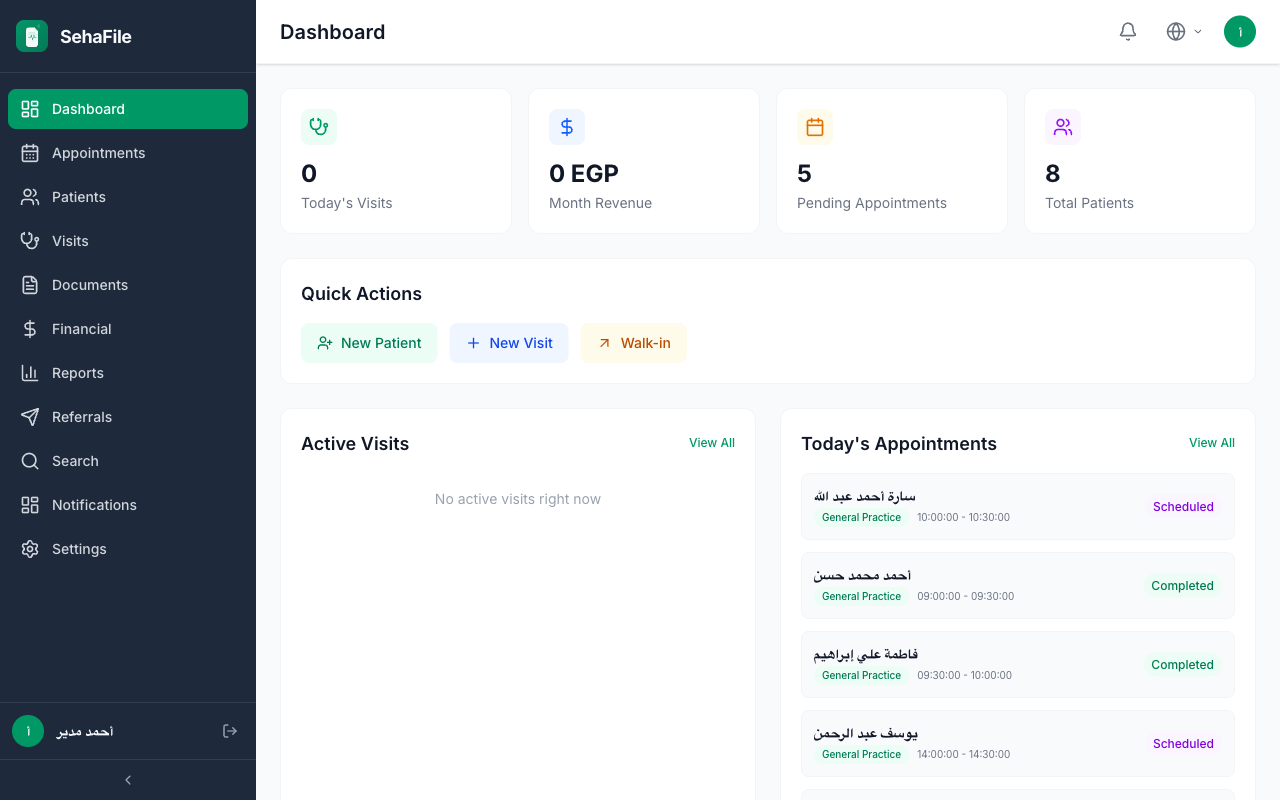Click the 0 EGP revenue value
This screenshot has width=1280, height=800.
pos(584,174)
